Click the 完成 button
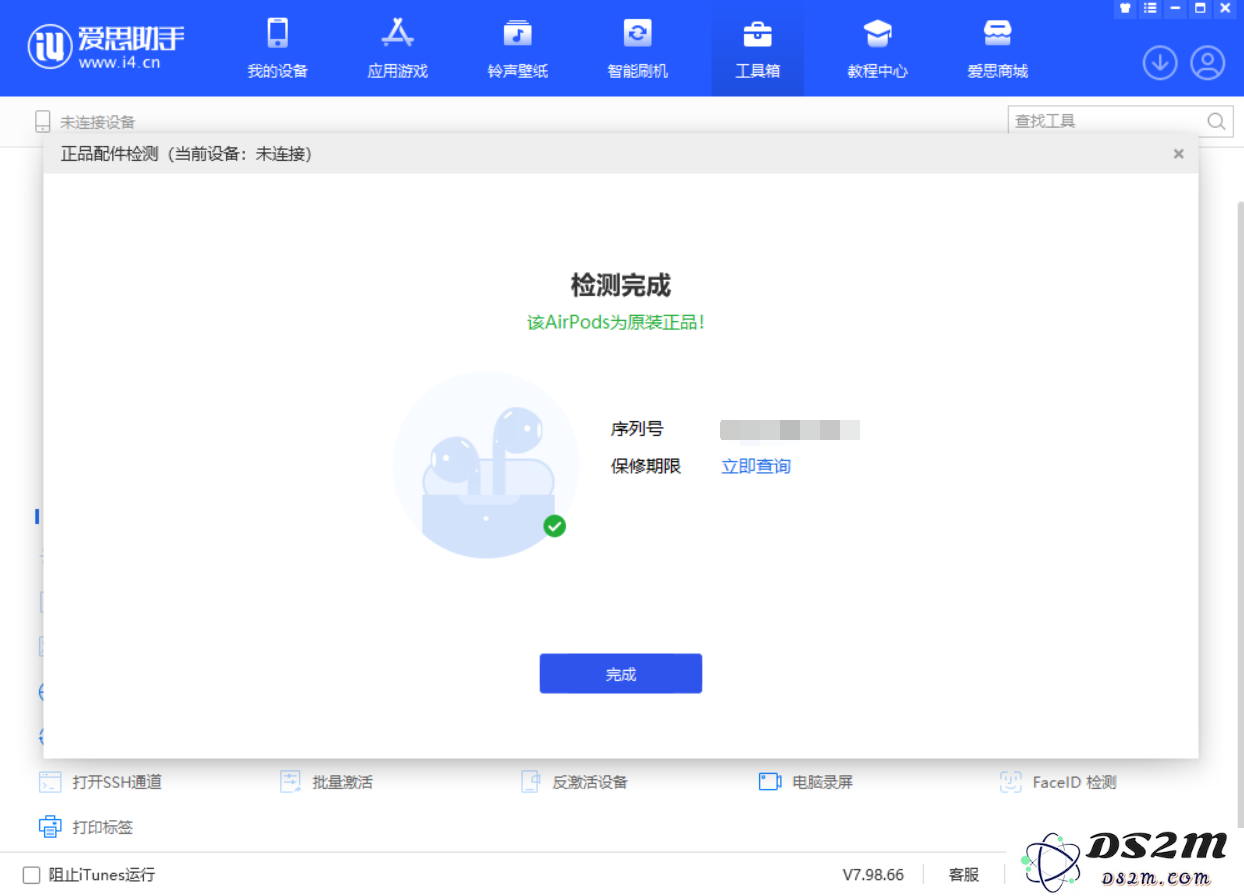This screenshot has height=896, width=1244. [x=621, y=674]
